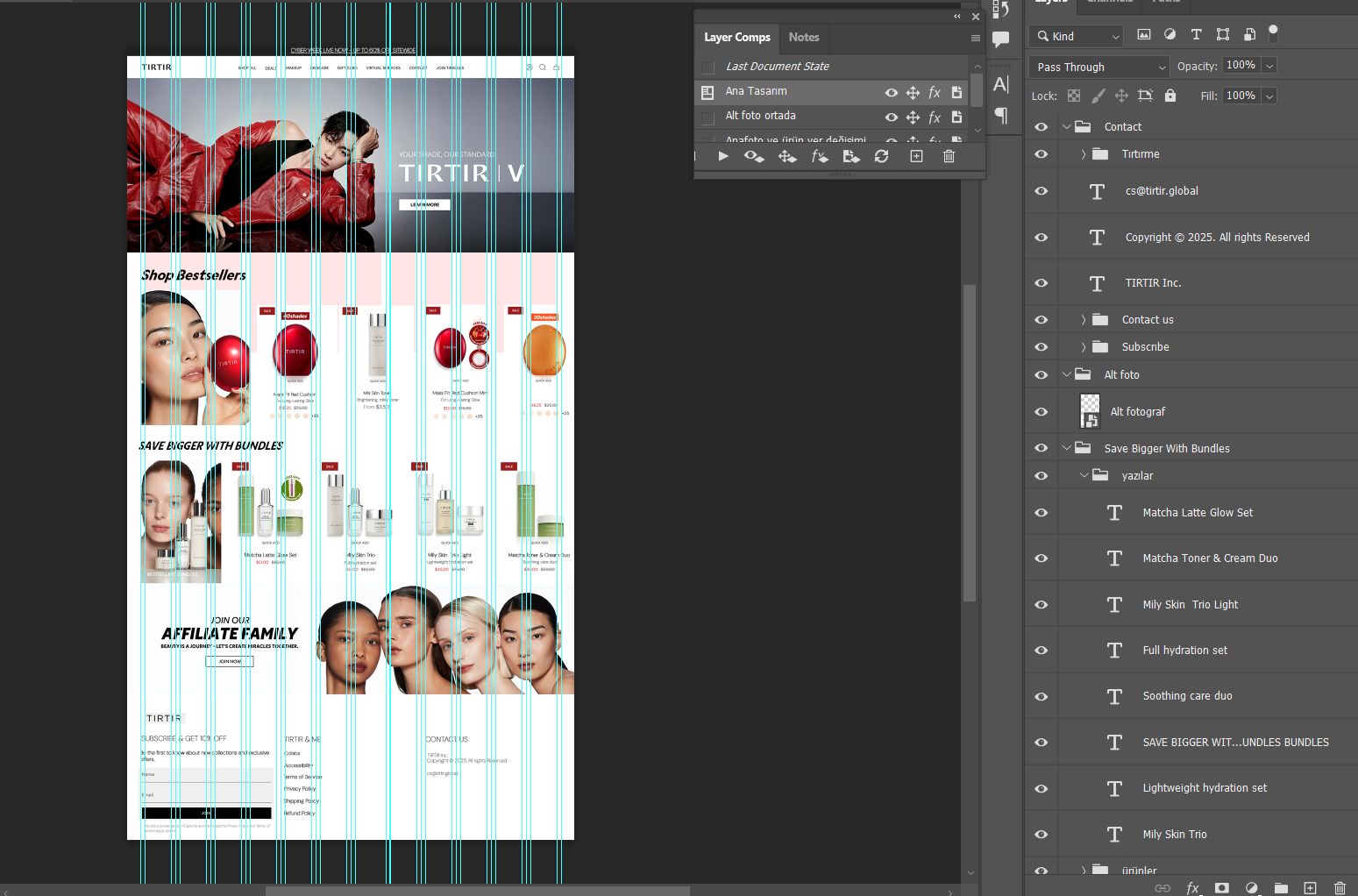
Task: Filter Layers panel by type layers
Action: [x=1196, y=35]
